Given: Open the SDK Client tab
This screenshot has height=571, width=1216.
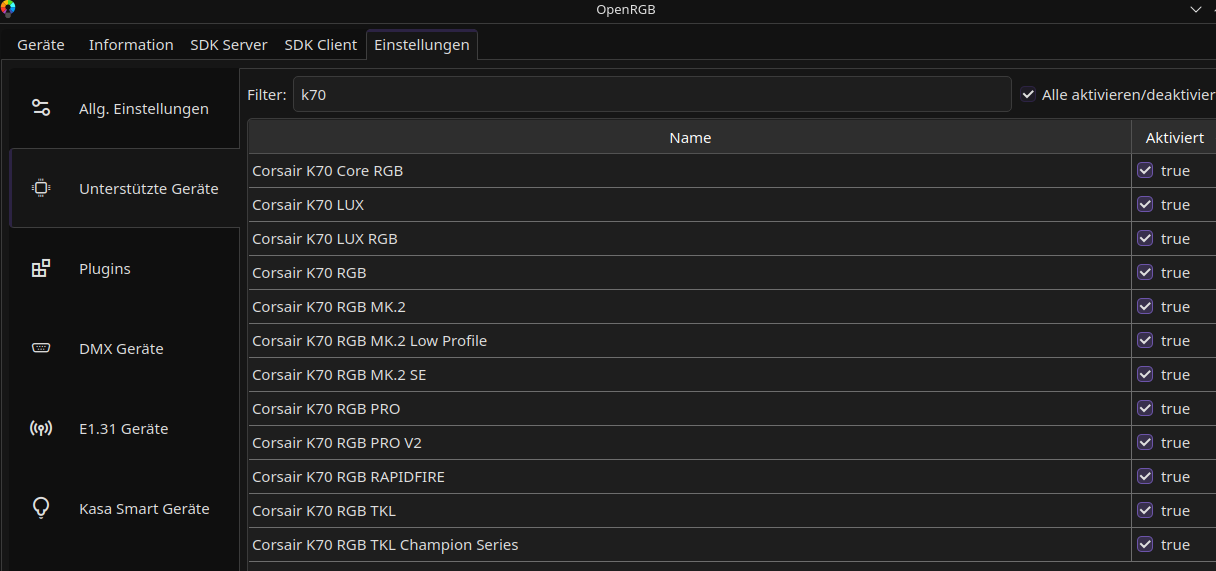Looking at the screenshot, I should tap(321, 45).
